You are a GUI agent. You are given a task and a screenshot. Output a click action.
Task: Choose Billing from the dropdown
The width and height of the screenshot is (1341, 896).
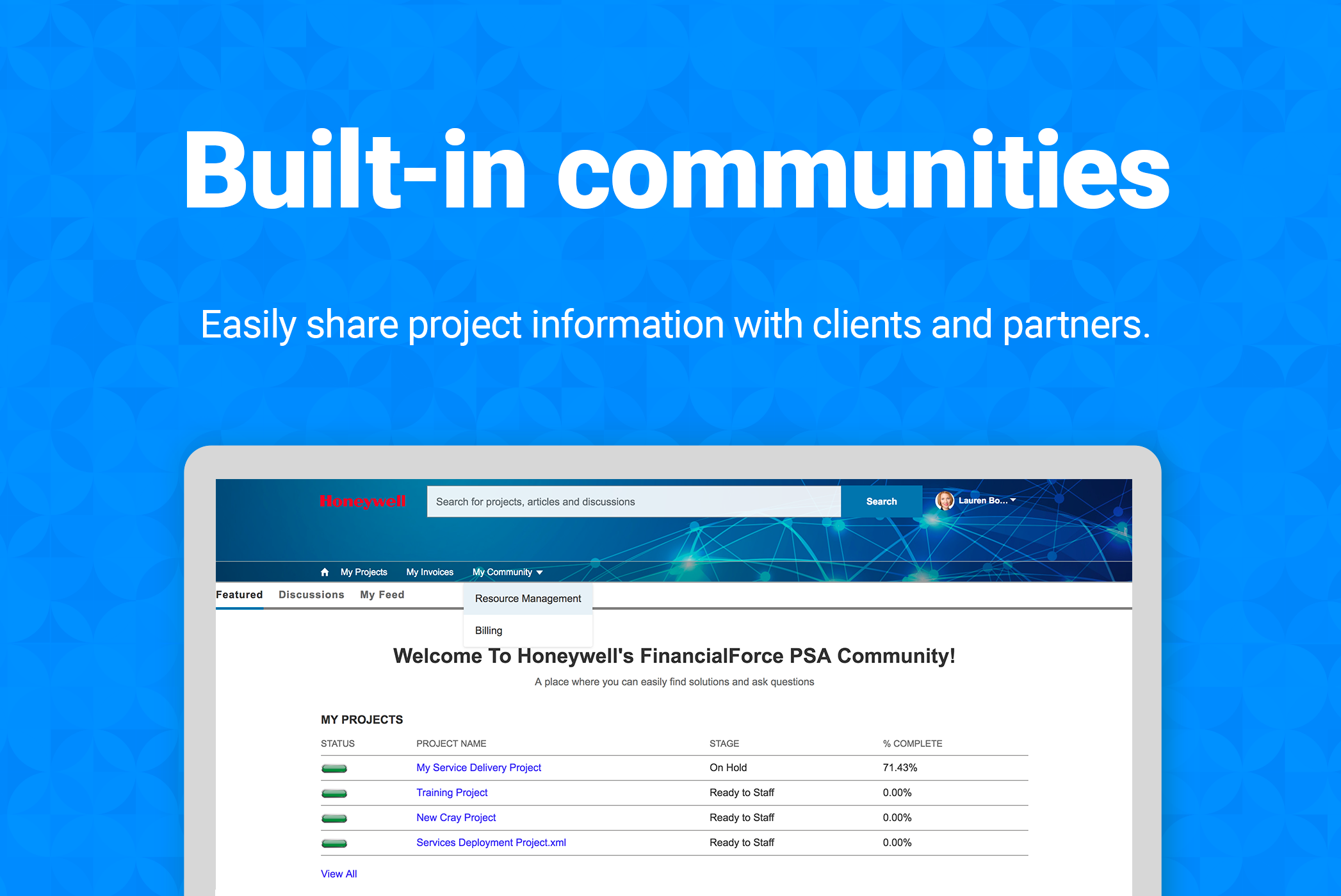click(x=528, y=630)
